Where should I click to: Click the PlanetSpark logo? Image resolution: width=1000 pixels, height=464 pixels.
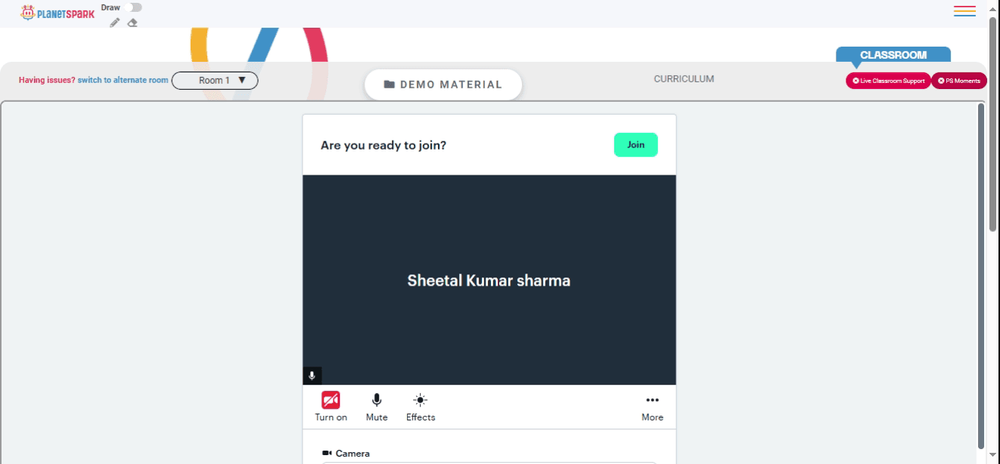tap(57, 12)
